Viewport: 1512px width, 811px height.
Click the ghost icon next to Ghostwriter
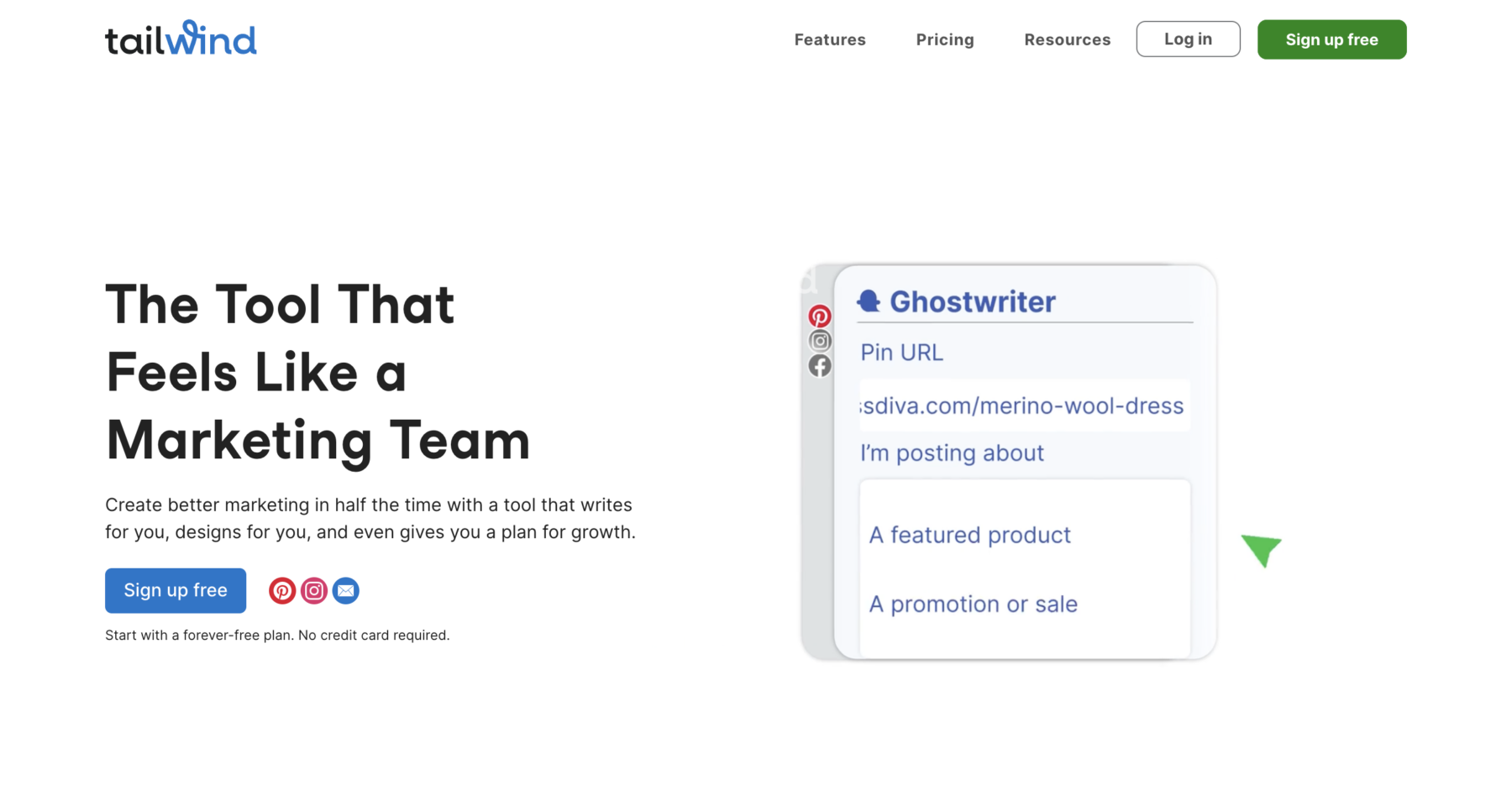click(x=869, y=301)
